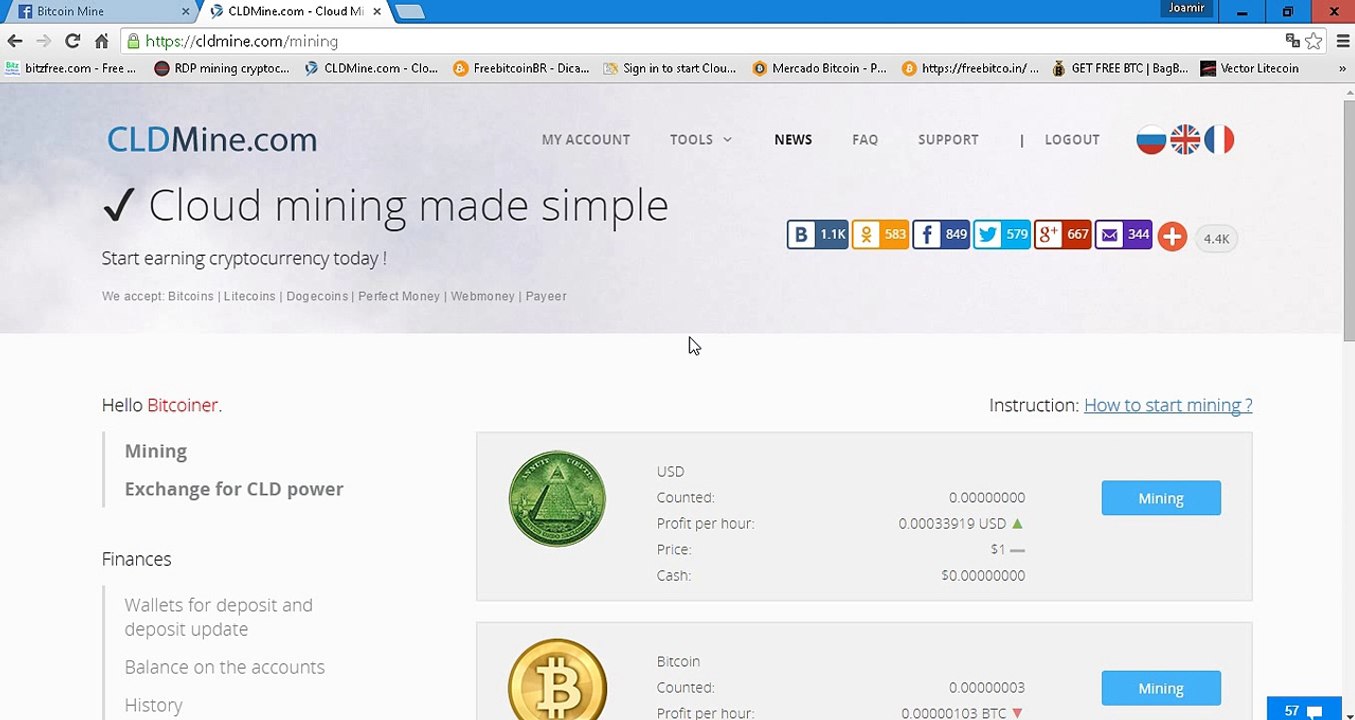Open the SUPPORT navigation item

[x=948, y=140]
